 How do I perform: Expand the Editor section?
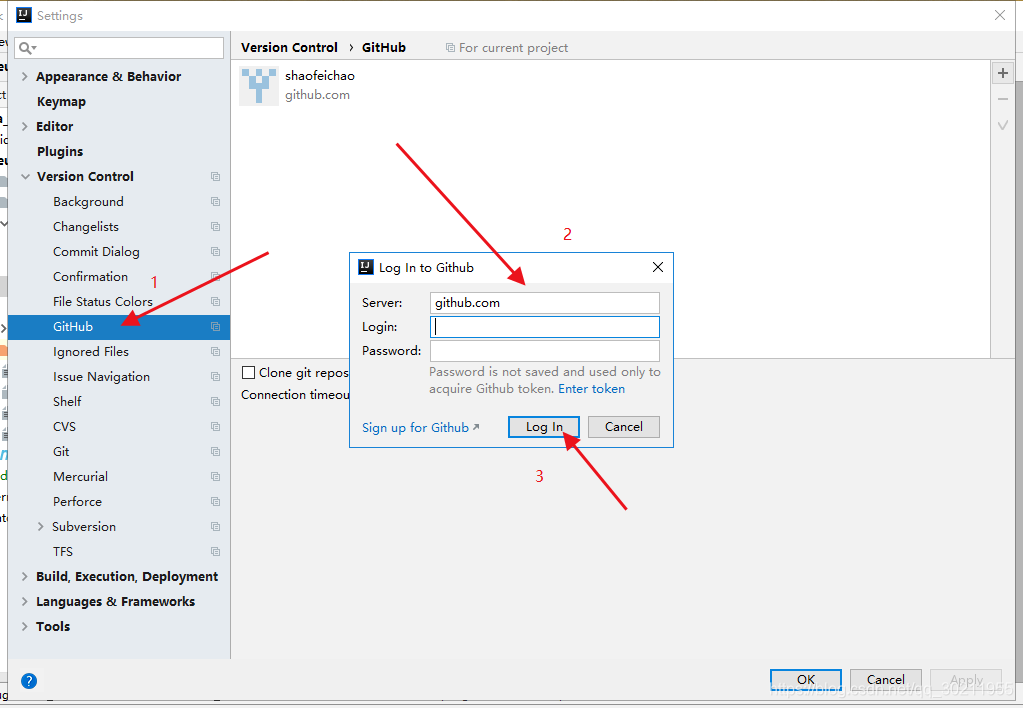(25, 127)
